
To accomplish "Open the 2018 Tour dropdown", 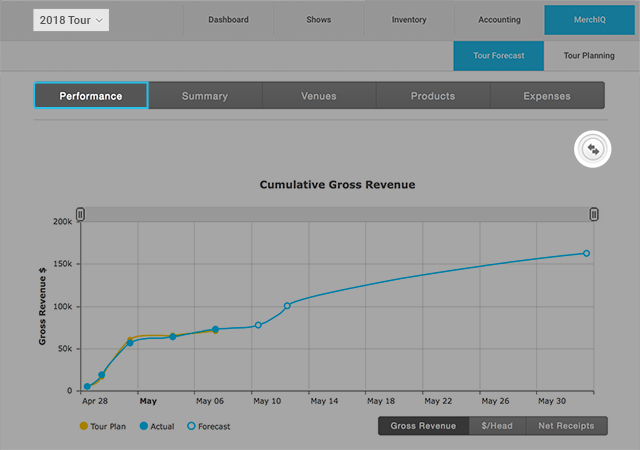I will click(x=72, y=20).
